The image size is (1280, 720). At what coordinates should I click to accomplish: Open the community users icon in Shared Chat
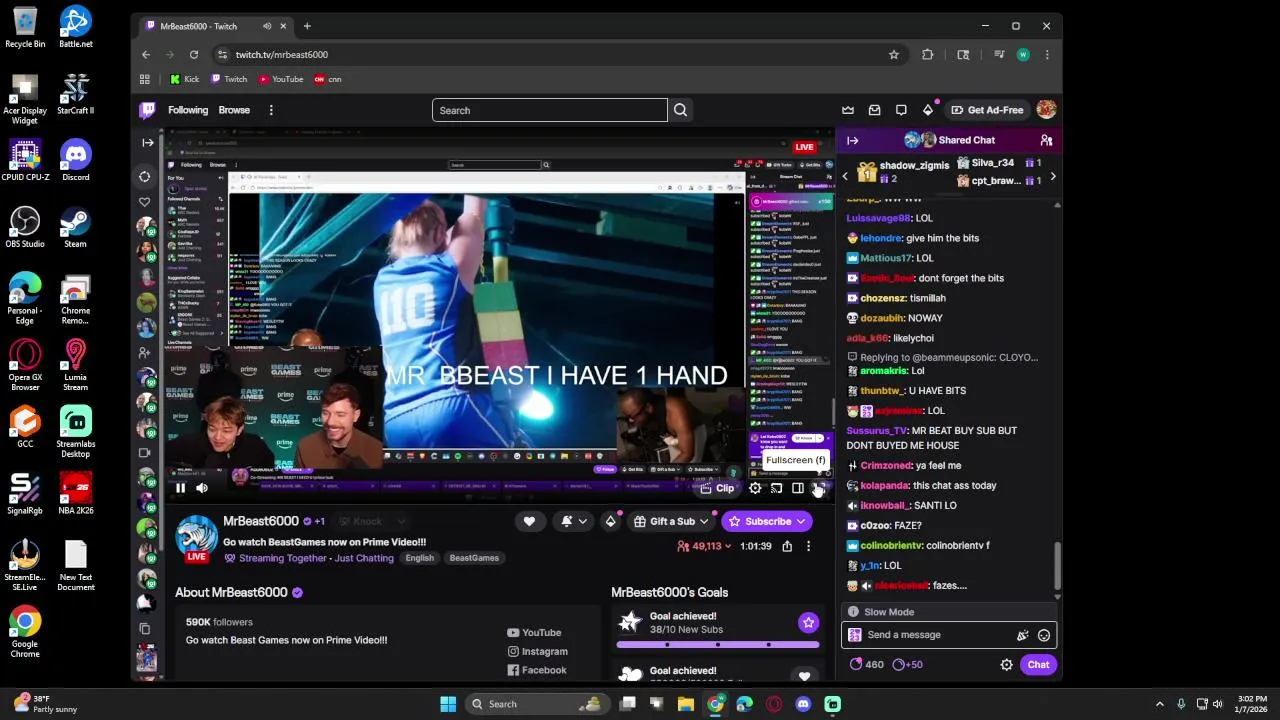click(x=1046, y=140)
